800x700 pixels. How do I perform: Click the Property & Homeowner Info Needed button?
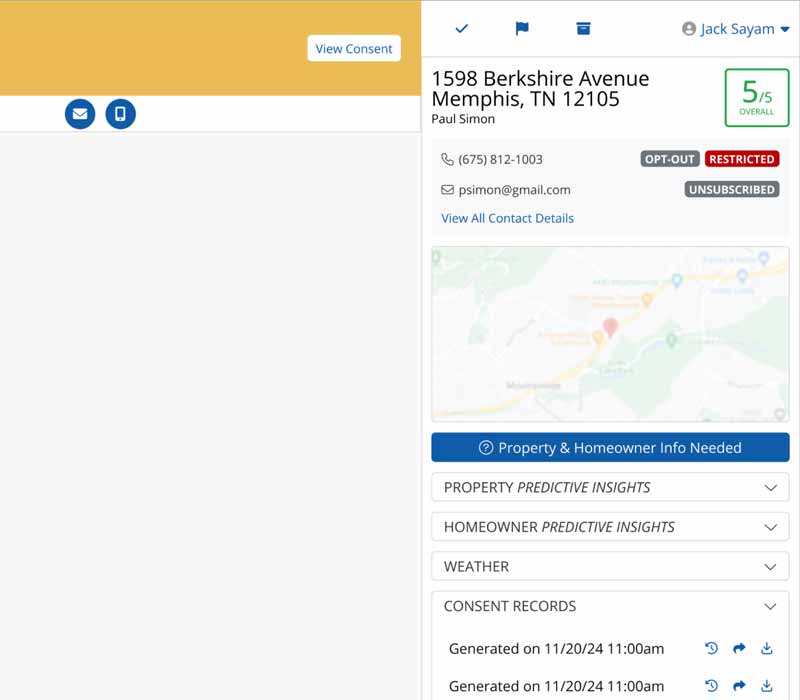tap(610, 447)
